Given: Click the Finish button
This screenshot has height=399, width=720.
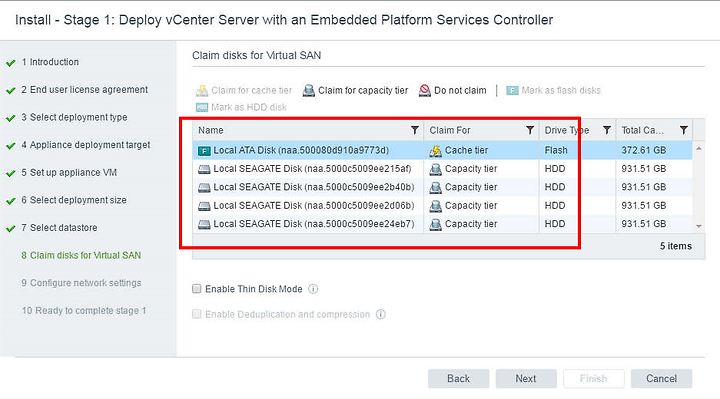Looking at the screenshot, I should click(593, 378).
